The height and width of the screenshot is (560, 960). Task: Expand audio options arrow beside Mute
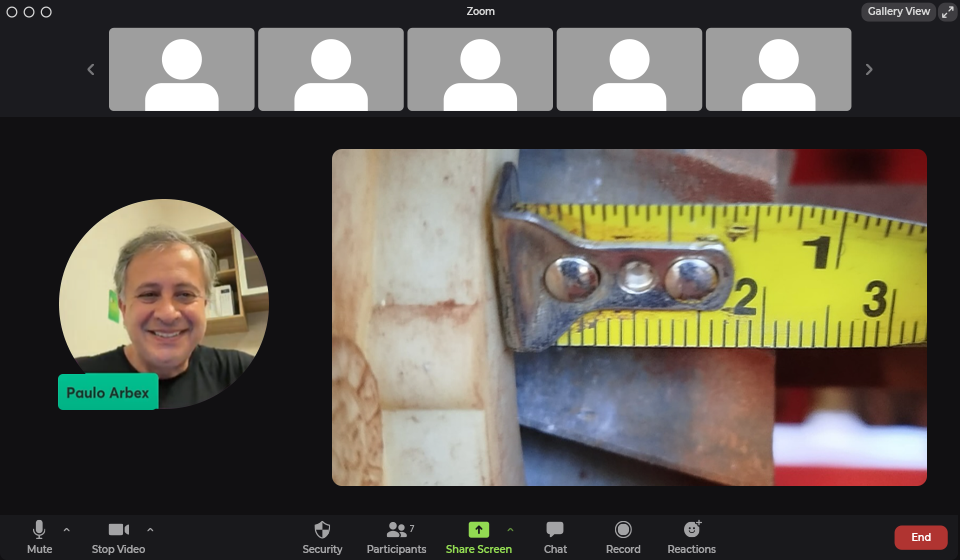coord(67,529)
